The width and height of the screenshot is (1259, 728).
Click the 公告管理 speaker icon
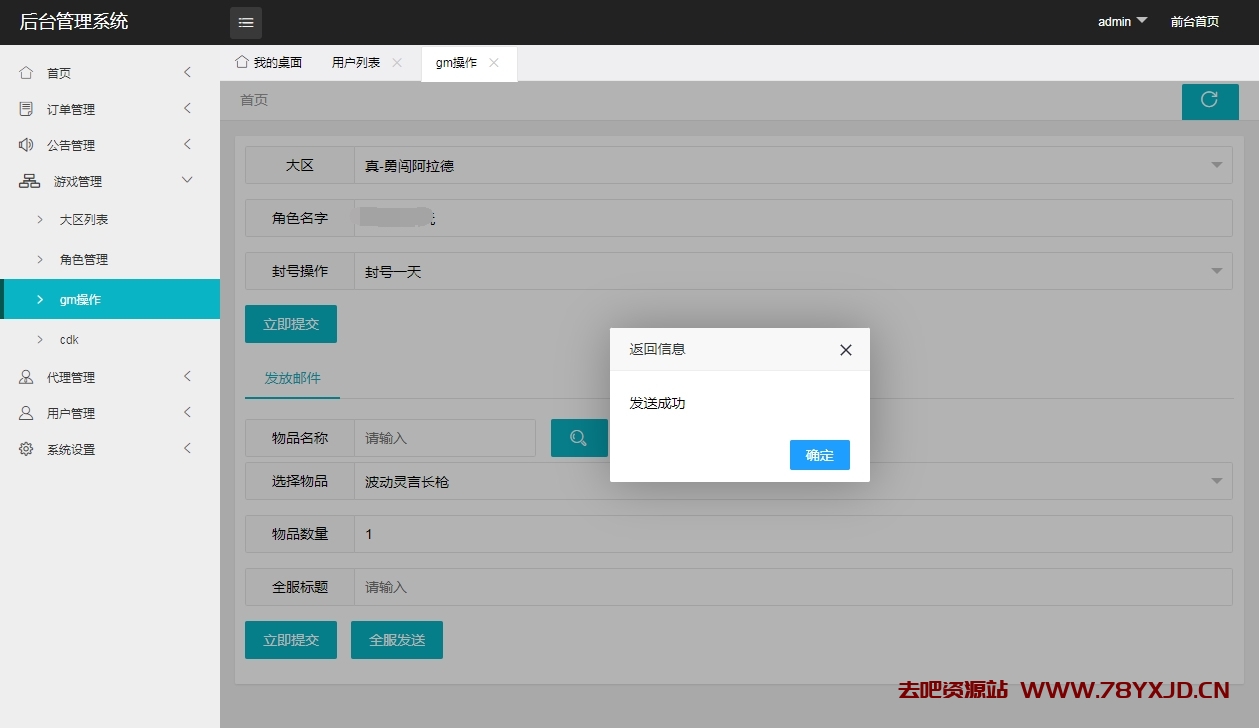point(26,145)
